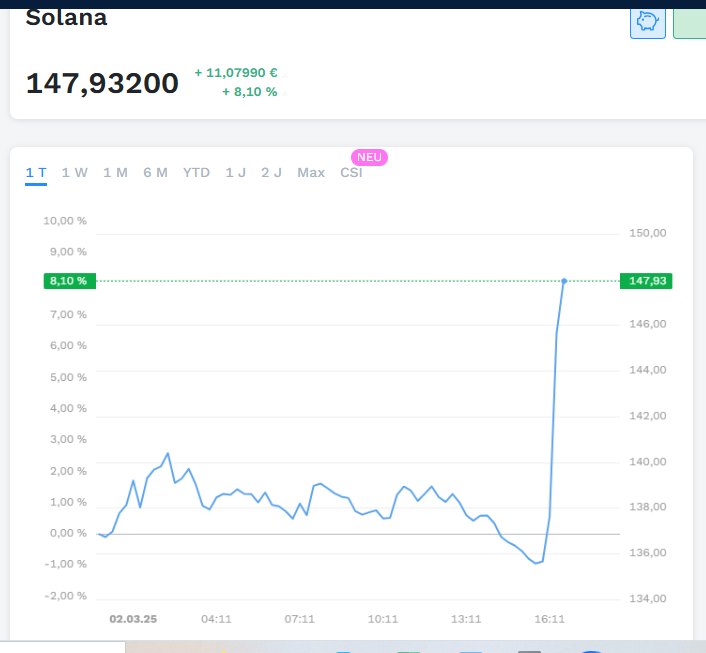Select the YTD timeframe tab

pyautogui.click(x=196, y=173)
